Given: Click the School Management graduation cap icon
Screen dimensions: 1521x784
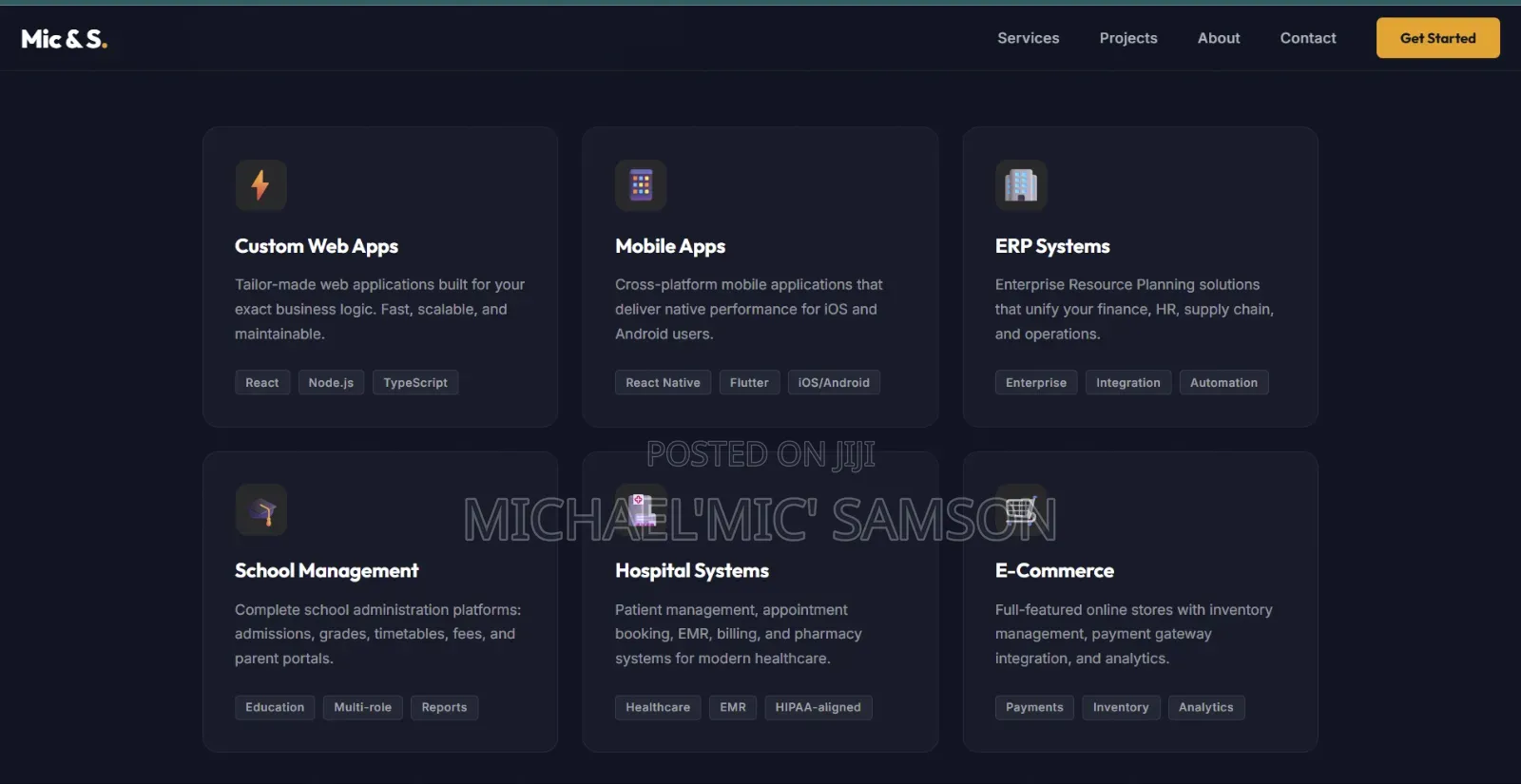Looking at the screenshot, I should click(x=260, y=509).
